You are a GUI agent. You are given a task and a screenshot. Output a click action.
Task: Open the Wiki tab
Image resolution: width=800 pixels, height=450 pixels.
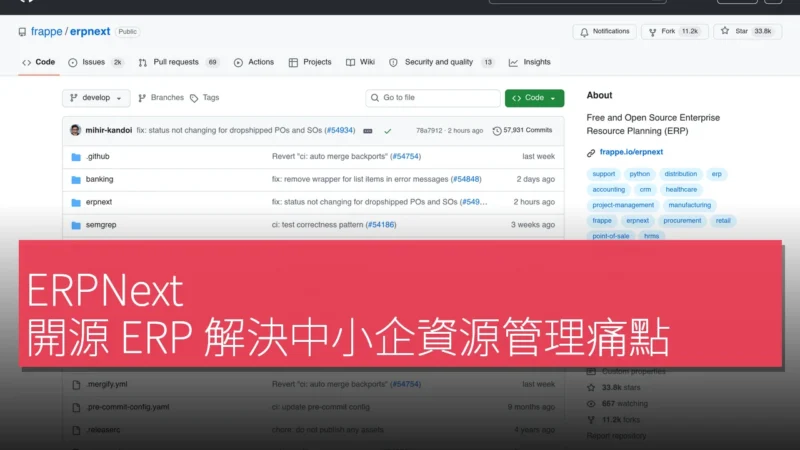tap(361, 62)
